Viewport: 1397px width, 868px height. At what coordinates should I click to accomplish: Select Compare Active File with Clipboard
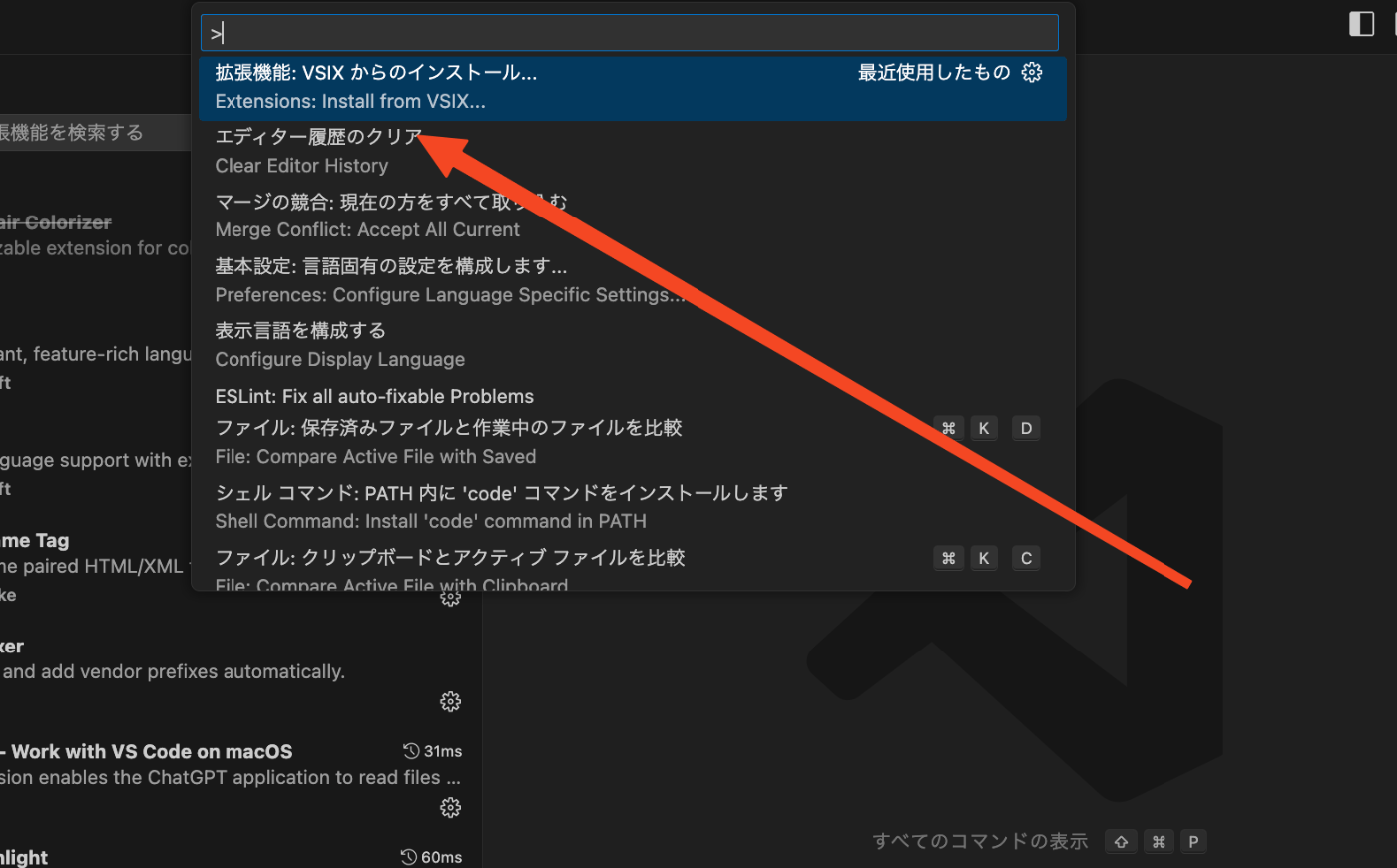pos(633,567)
